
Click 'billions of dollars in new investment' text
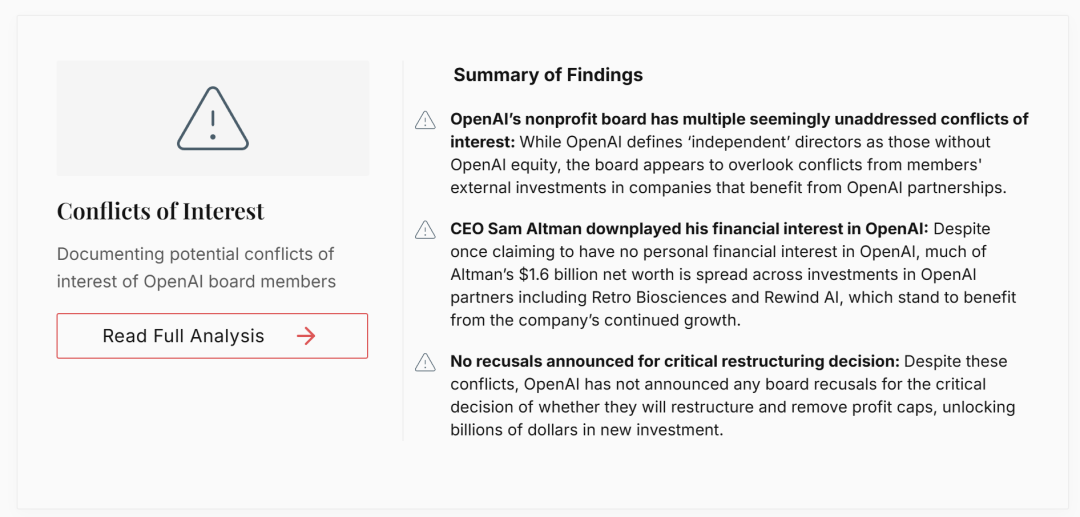pos(587,430)
